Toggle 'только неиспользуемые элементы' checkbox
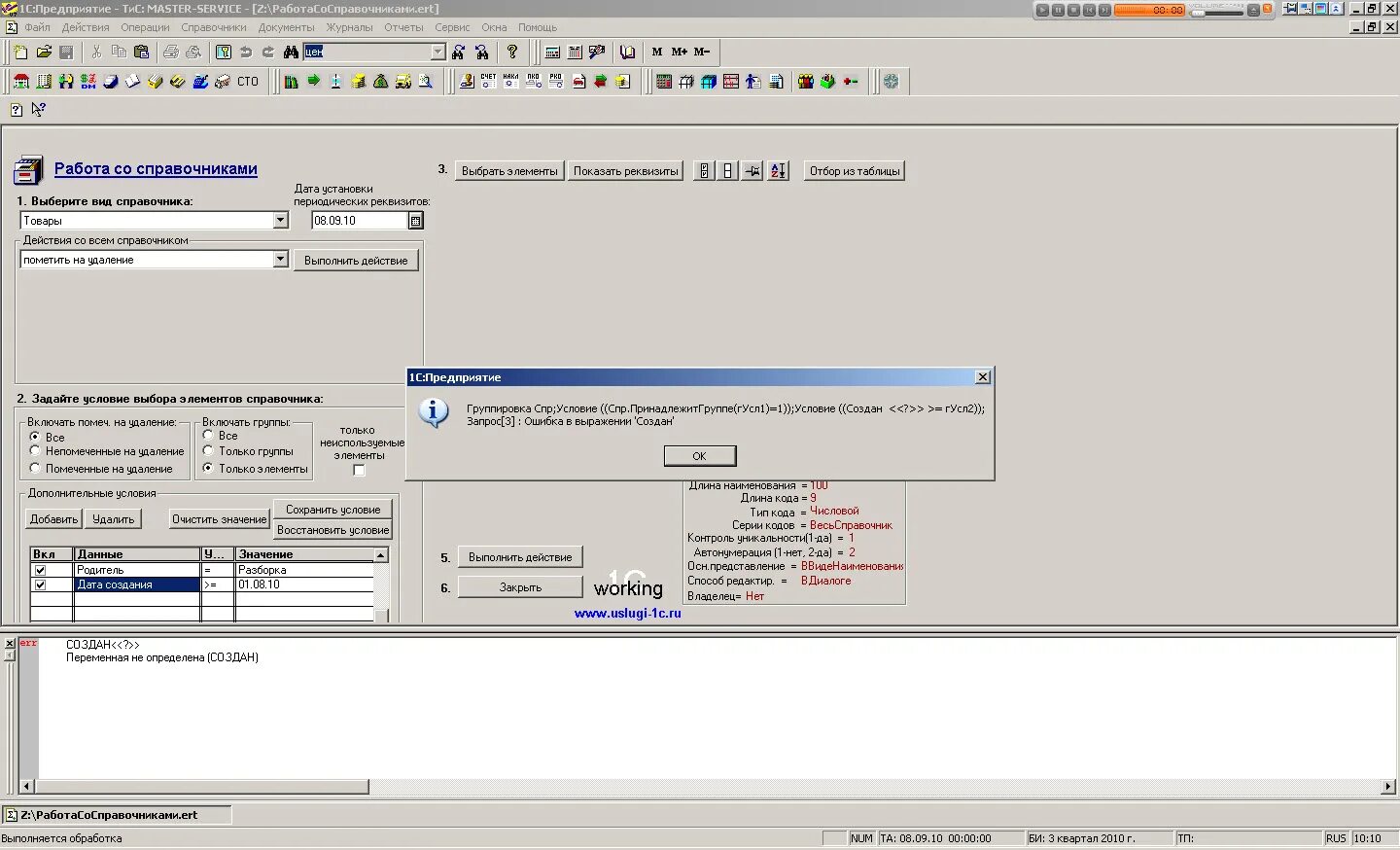This screenshot has height=850, width=1400. pos(359,470)
